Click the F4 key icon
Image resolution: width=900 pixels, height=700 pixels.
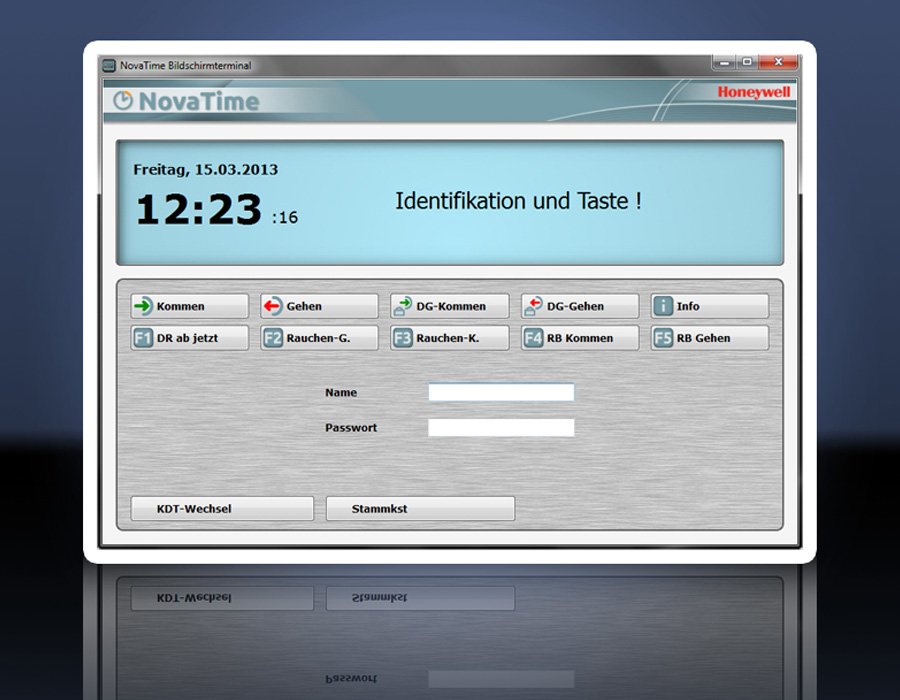coord(533,338)
